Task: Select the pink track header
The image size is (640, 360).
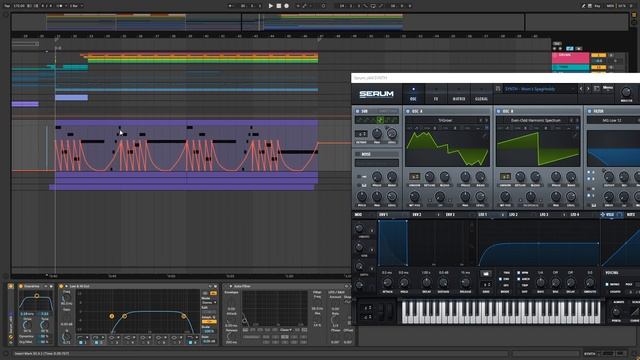Action: point(570,58)
